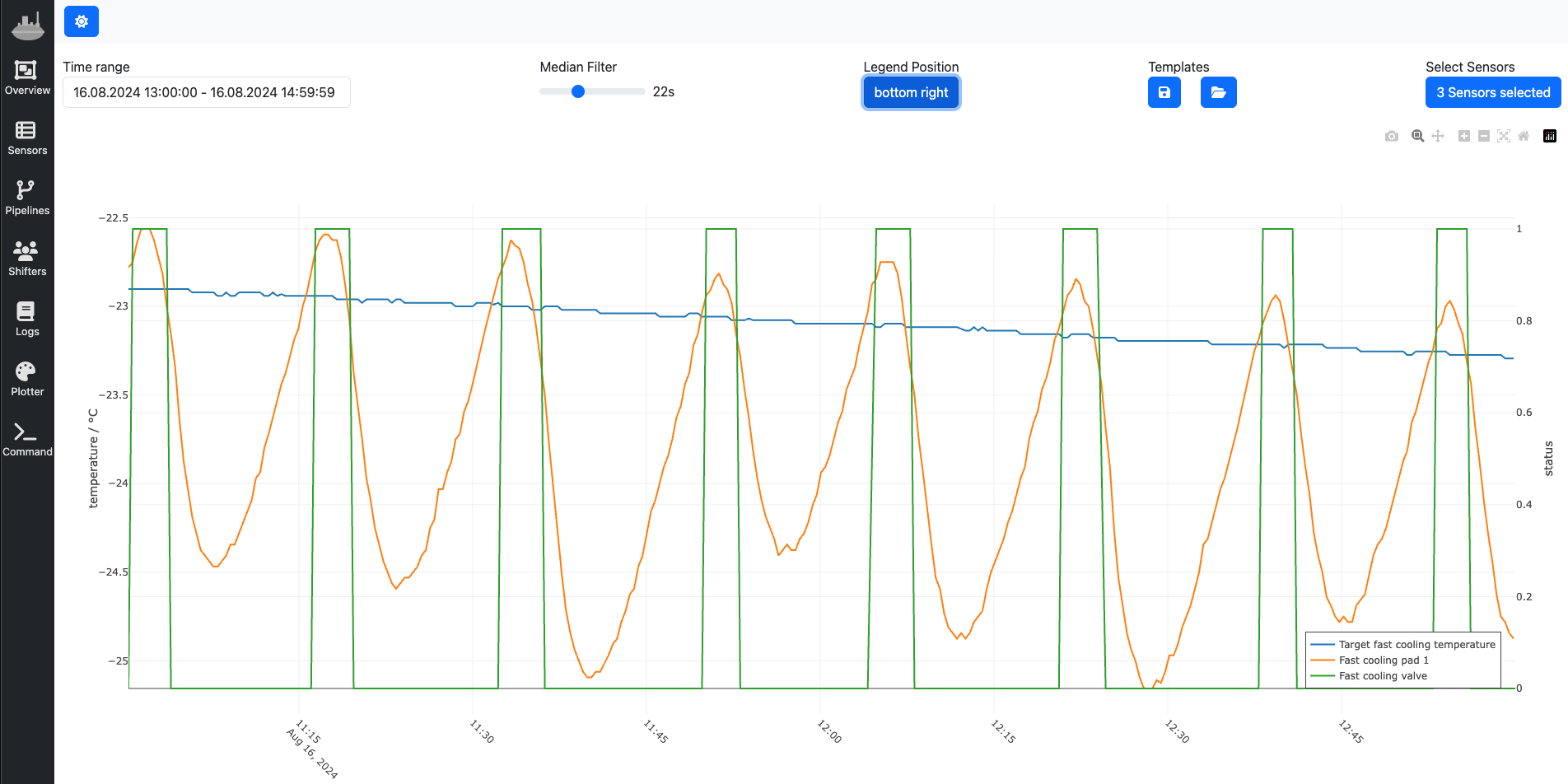Toggle Target fast cooling temperature trace
1568x784 pixels.
[1416, 645]
